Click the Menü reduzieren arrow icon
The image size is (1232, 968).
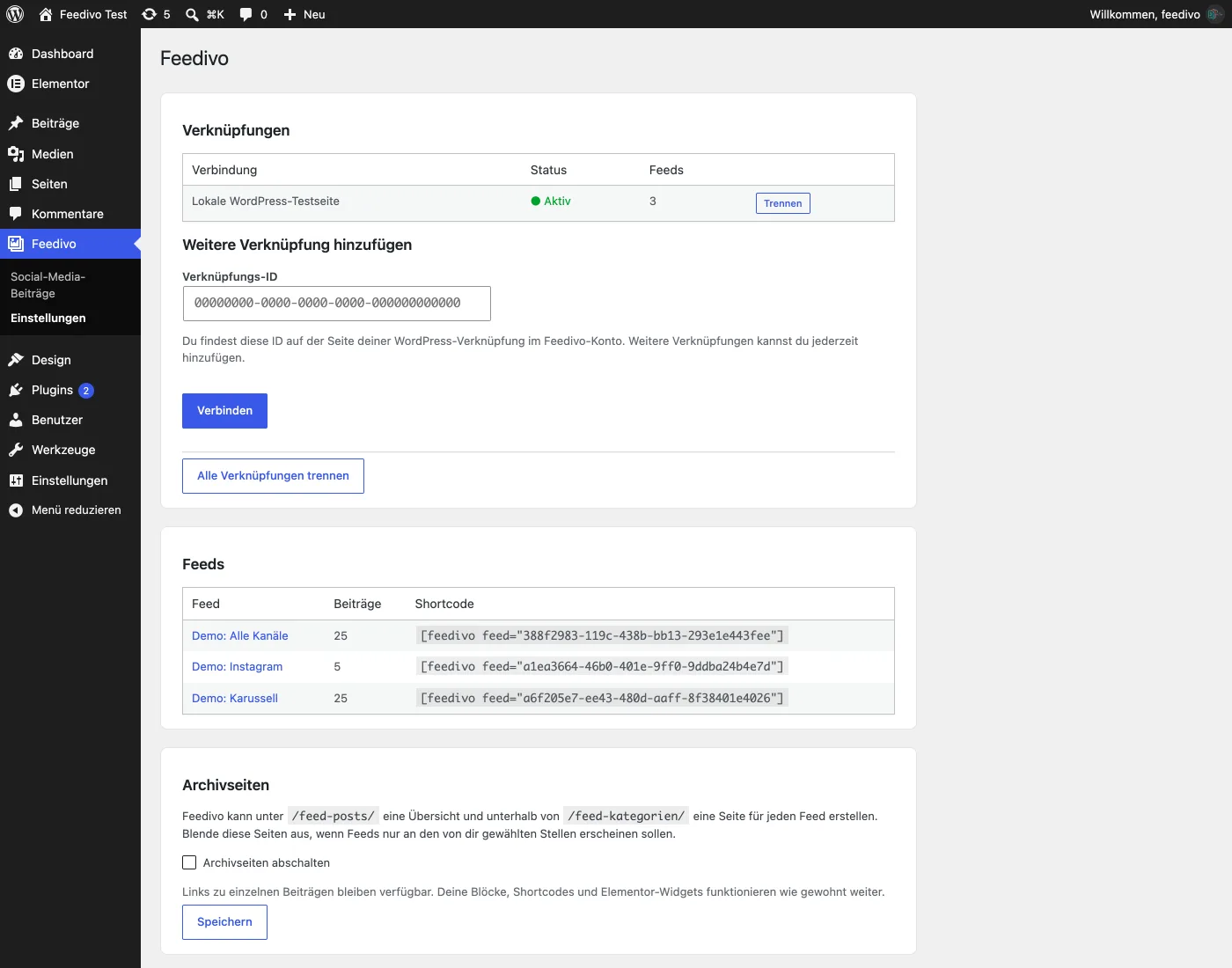(16, 510)
